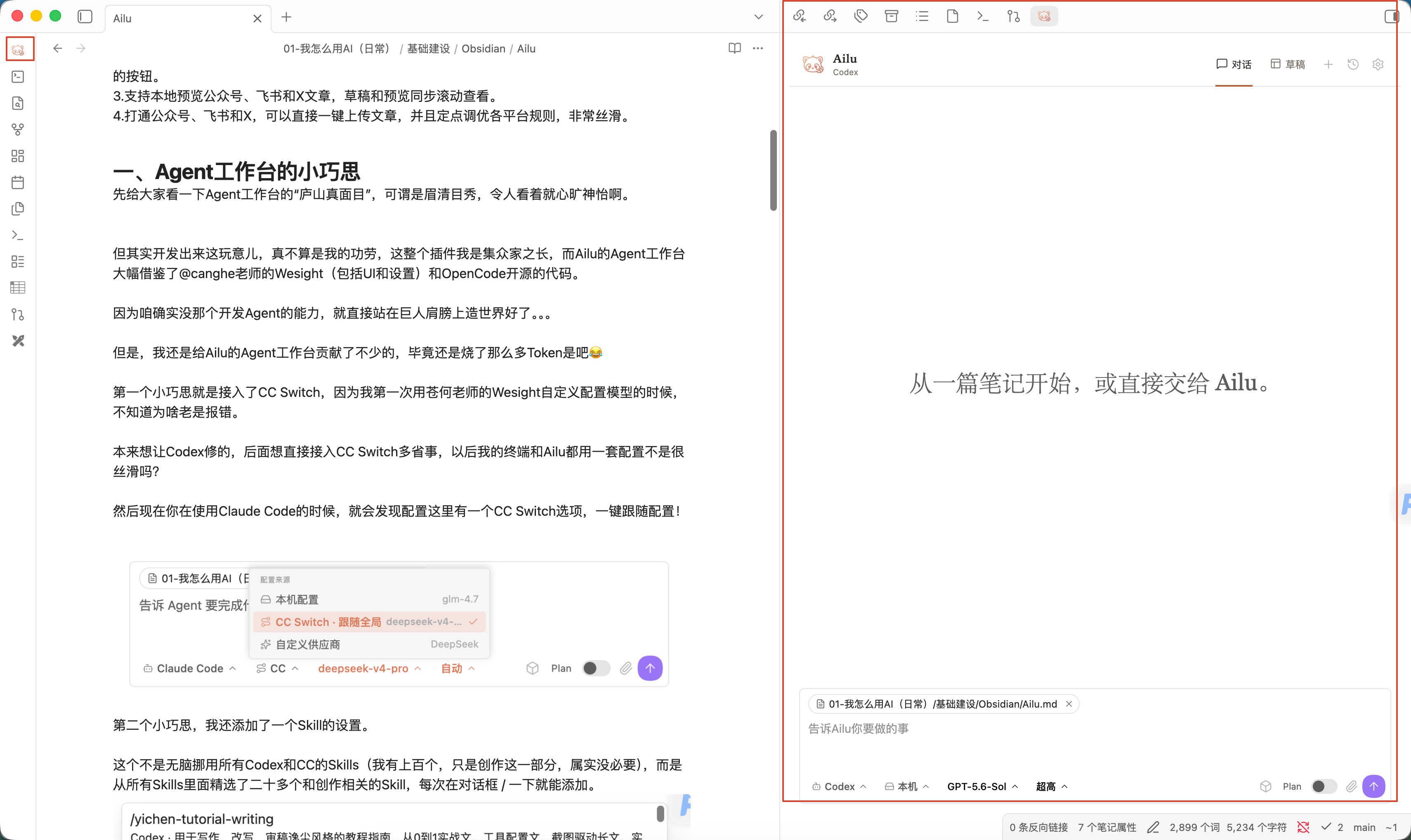Click the 2,899 个词 word count
The width and height of the screenshot is (1411, 840).
click(x=1194, y=827)
